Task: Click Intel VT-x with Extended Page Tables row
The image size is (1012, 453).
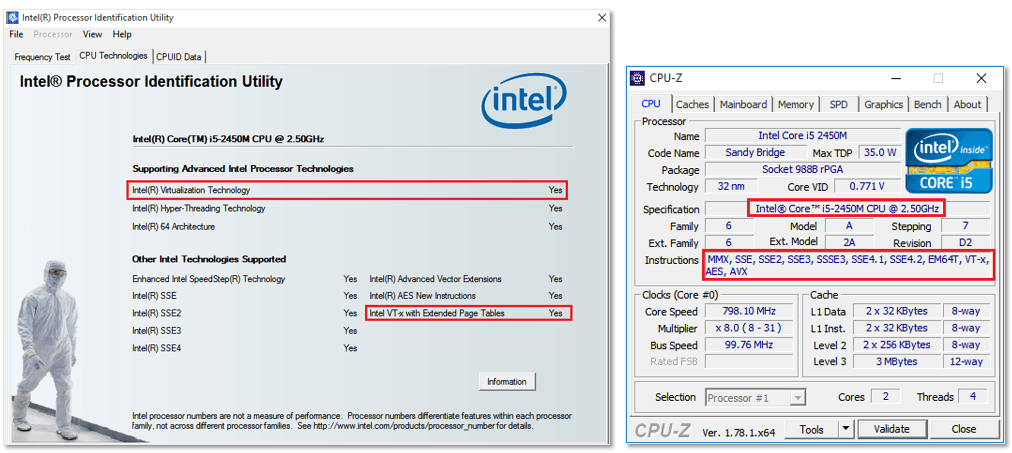Action: pos(469,313)
